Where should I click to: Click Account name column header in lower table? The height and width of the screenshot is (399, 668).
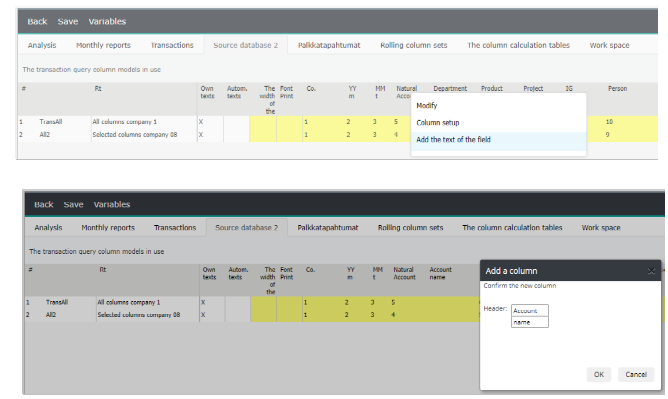point(440,273)
